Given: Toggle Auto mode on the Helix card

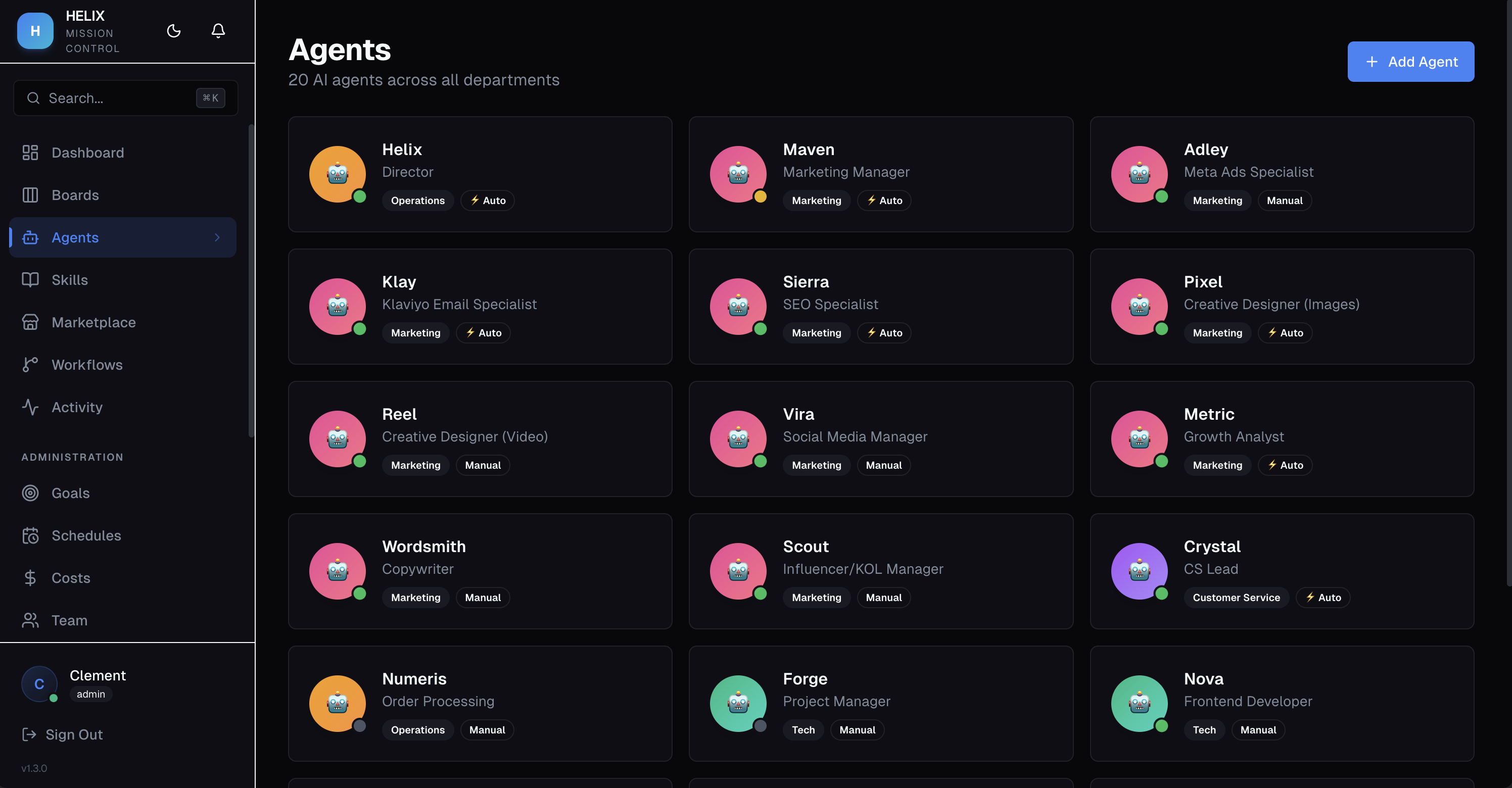Looking at the screenshot, I should [x=487, y=200].
